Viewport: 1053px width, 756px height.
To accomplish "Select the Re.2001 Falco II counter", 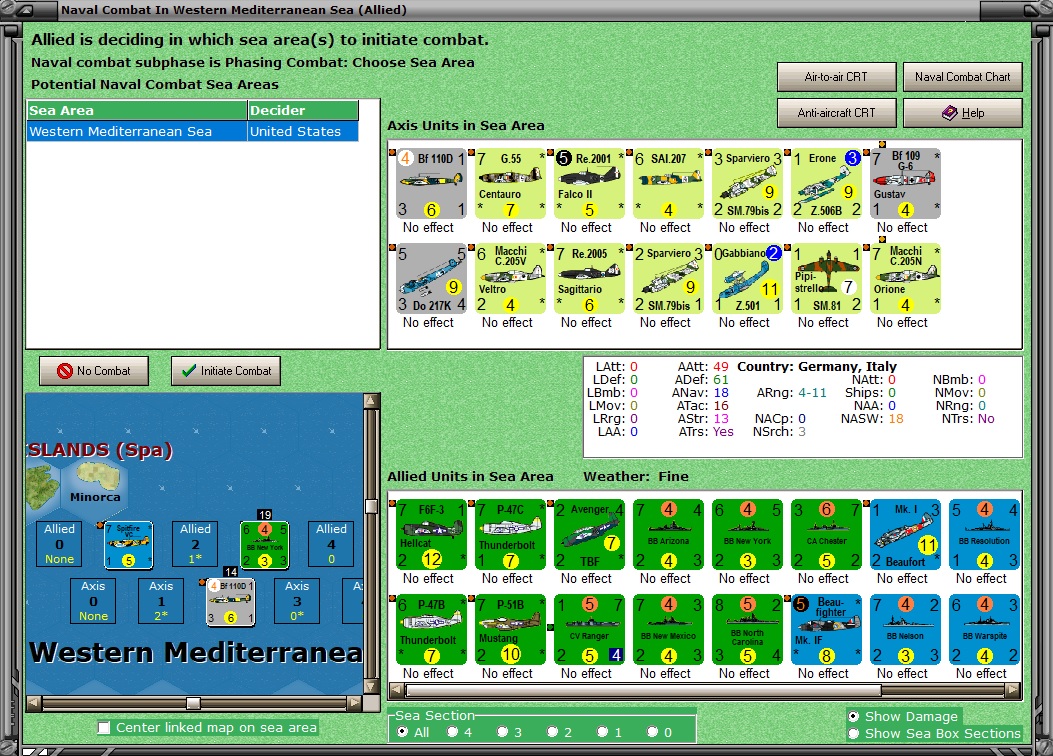I will [x=589, y=183].
